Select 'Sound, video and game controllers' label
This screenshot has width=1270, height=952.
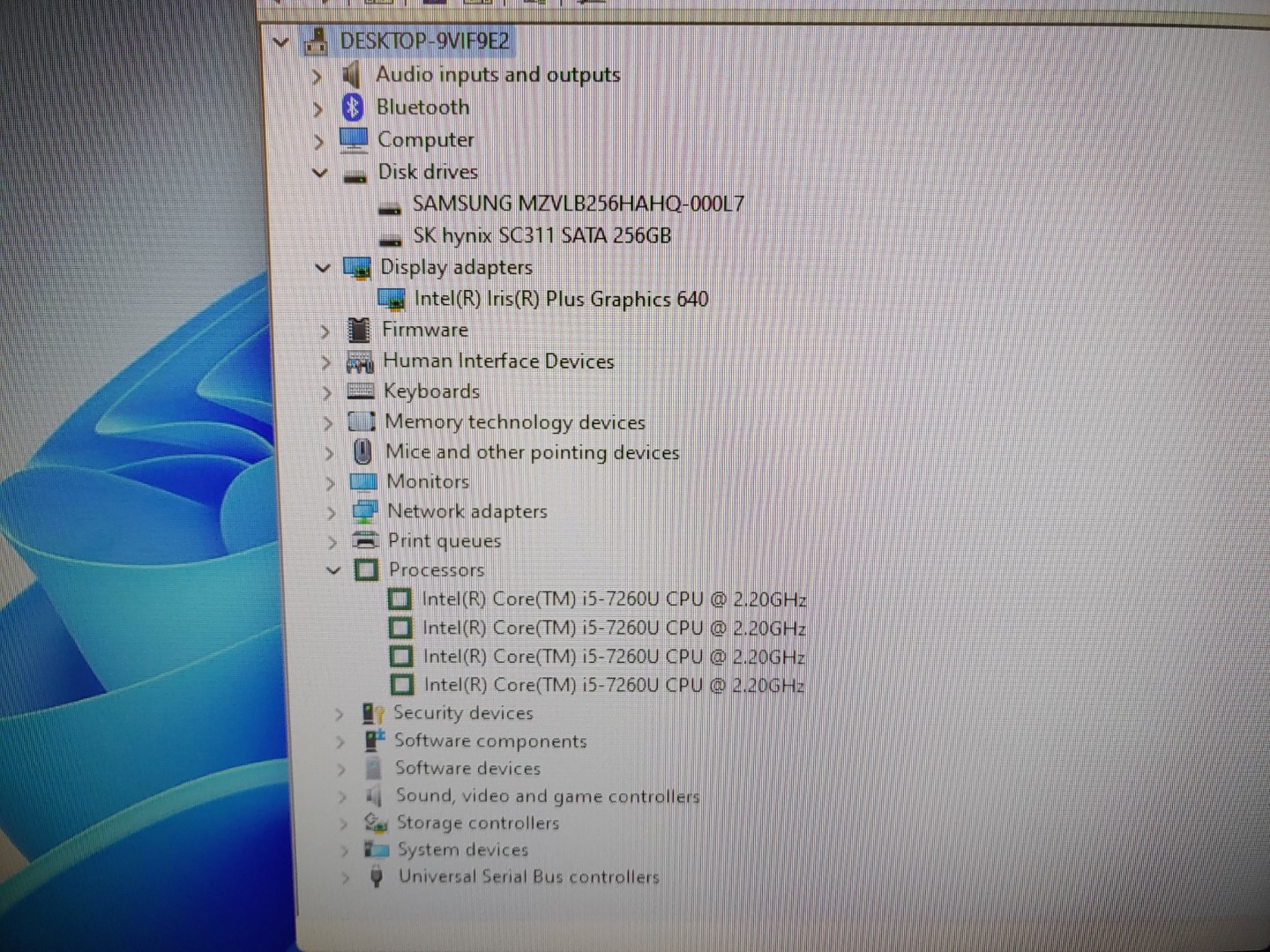click(x=548, y=796)
